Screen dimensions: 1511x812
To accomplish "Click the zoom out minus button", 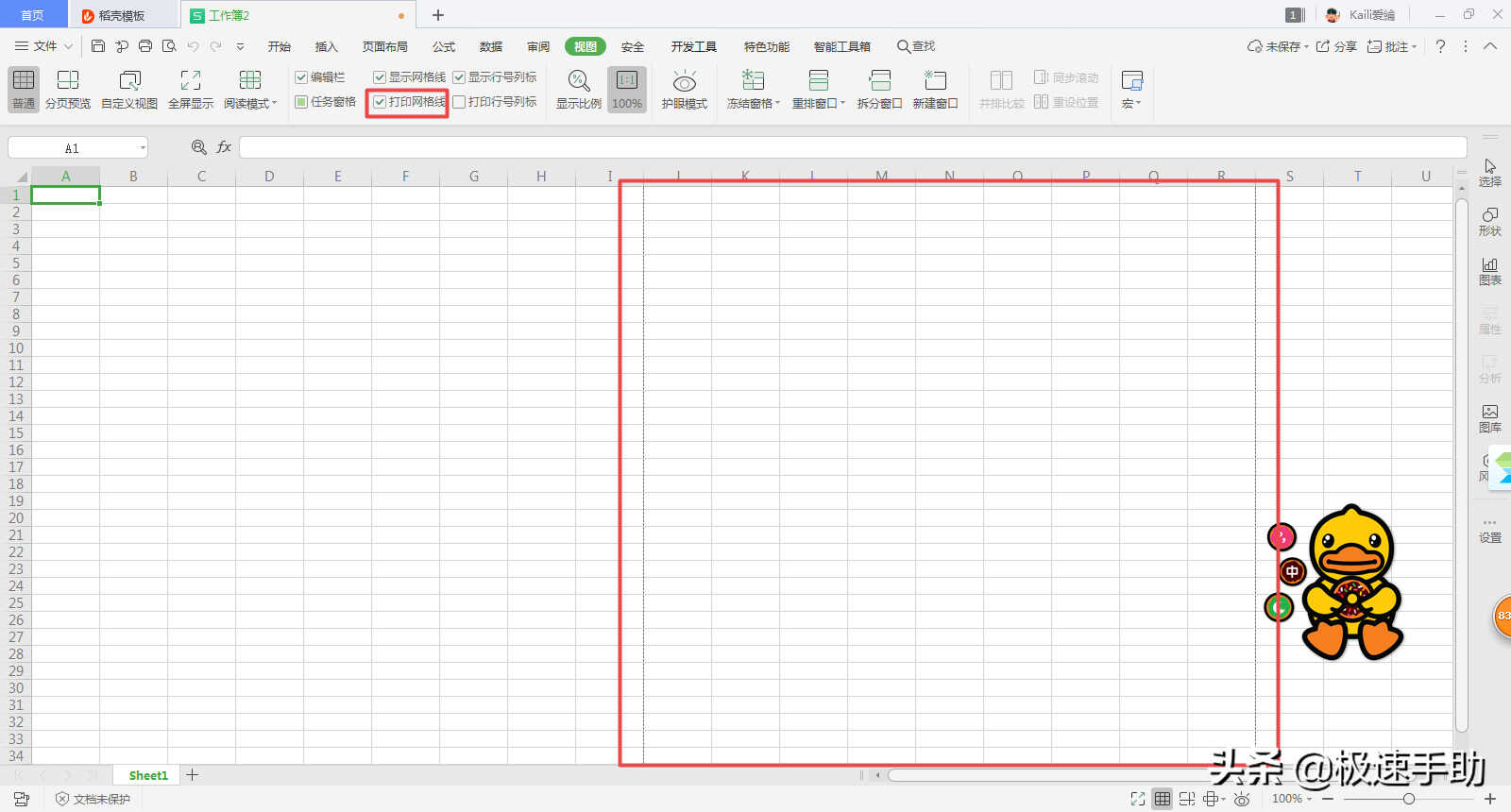I will point(1328,799).
